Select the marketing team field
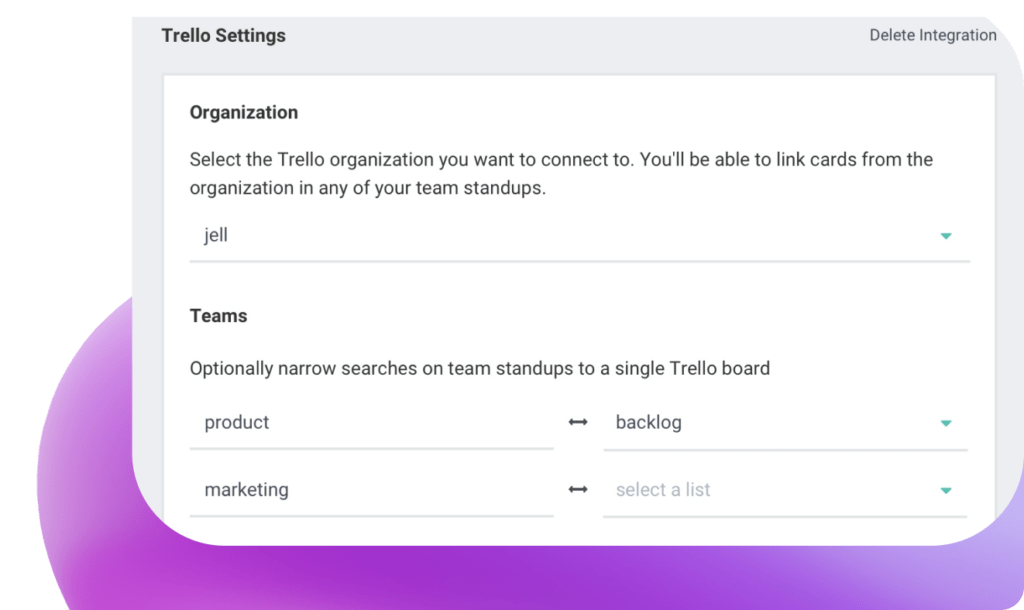Image resolution: width=1024 pixels, height=610 pixels. click(x=370, y=490)
